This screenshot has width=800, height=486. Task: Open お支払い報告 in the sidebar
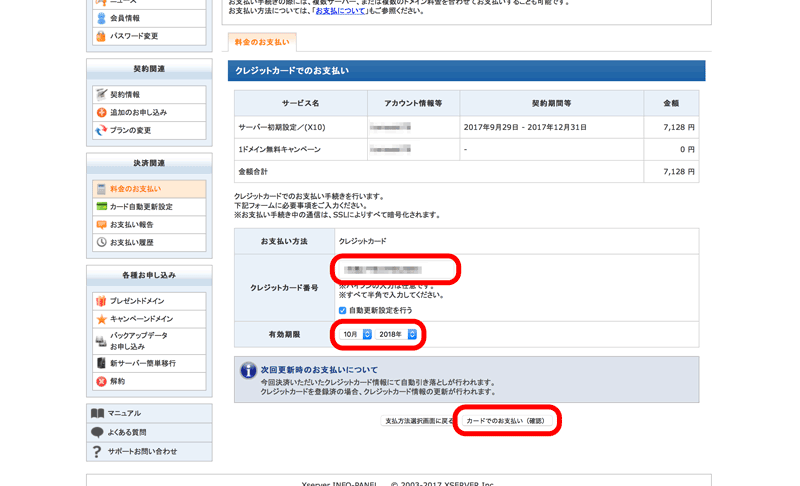point(149,224)
